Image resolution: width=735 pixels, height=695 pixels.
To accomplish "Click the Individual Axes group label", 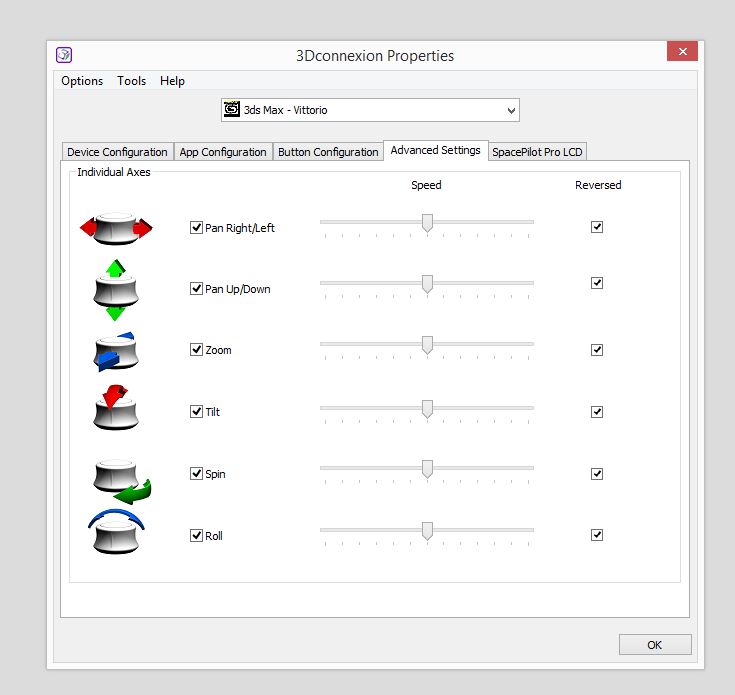I will point(114,172).
